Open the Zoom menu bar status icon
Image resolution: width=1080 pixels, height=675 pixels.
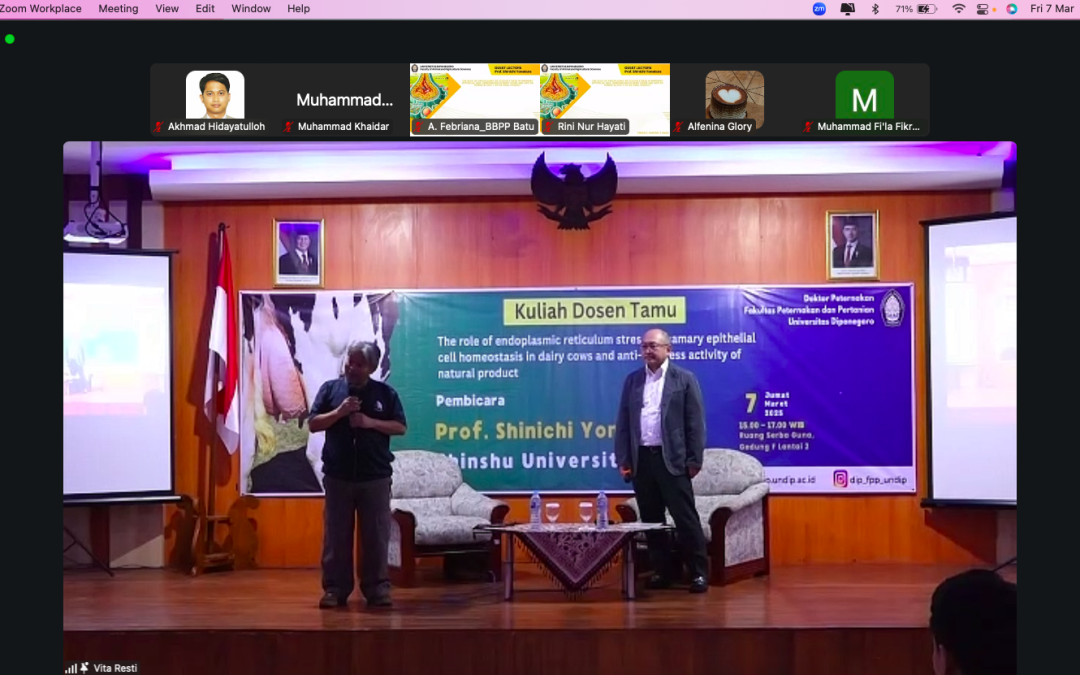click(x=819, y=9)
